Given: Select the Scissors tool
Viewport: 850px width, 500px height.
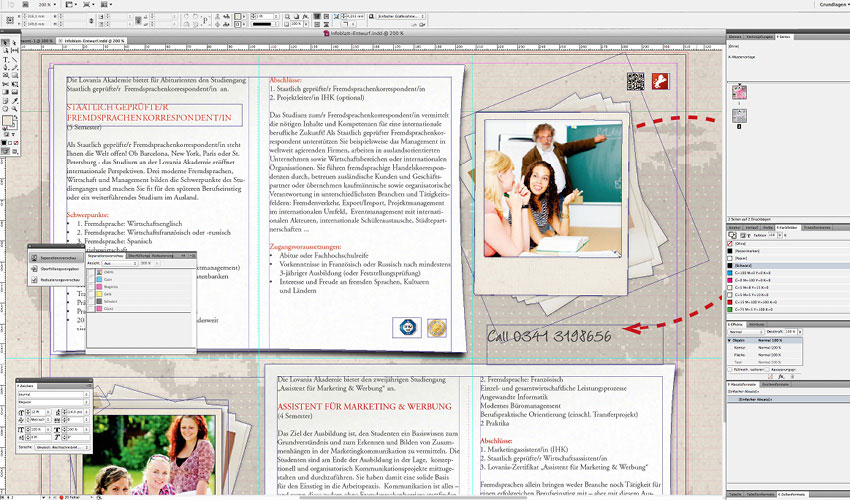Looking at the screenshot, I should pyautogui.click(x=5, y=84).
